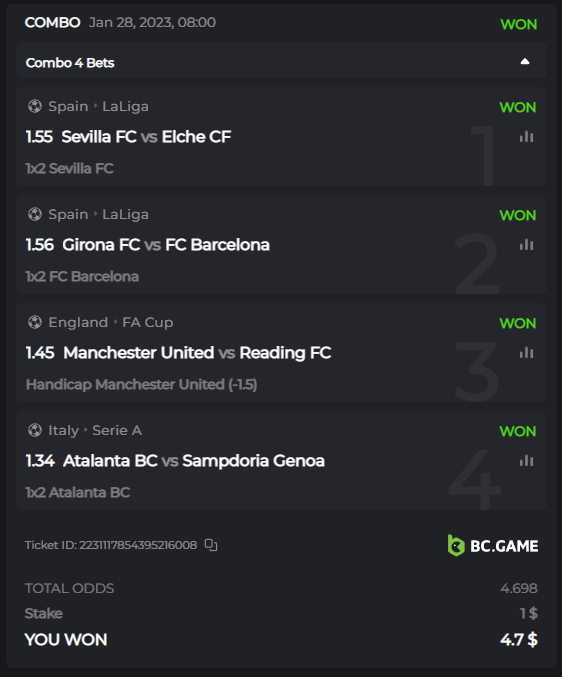The height and width of the screenshot is (677, 562).
Task: Collapse the Combo 4 Bets arrow
Action: (525, 61)
